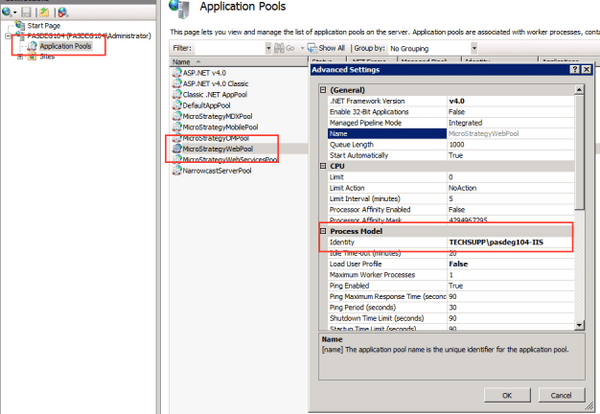Click the Identity value TECHSUPP\pasdeg104-IIS
Screen dimensions: 600x414
click(496, 242)
